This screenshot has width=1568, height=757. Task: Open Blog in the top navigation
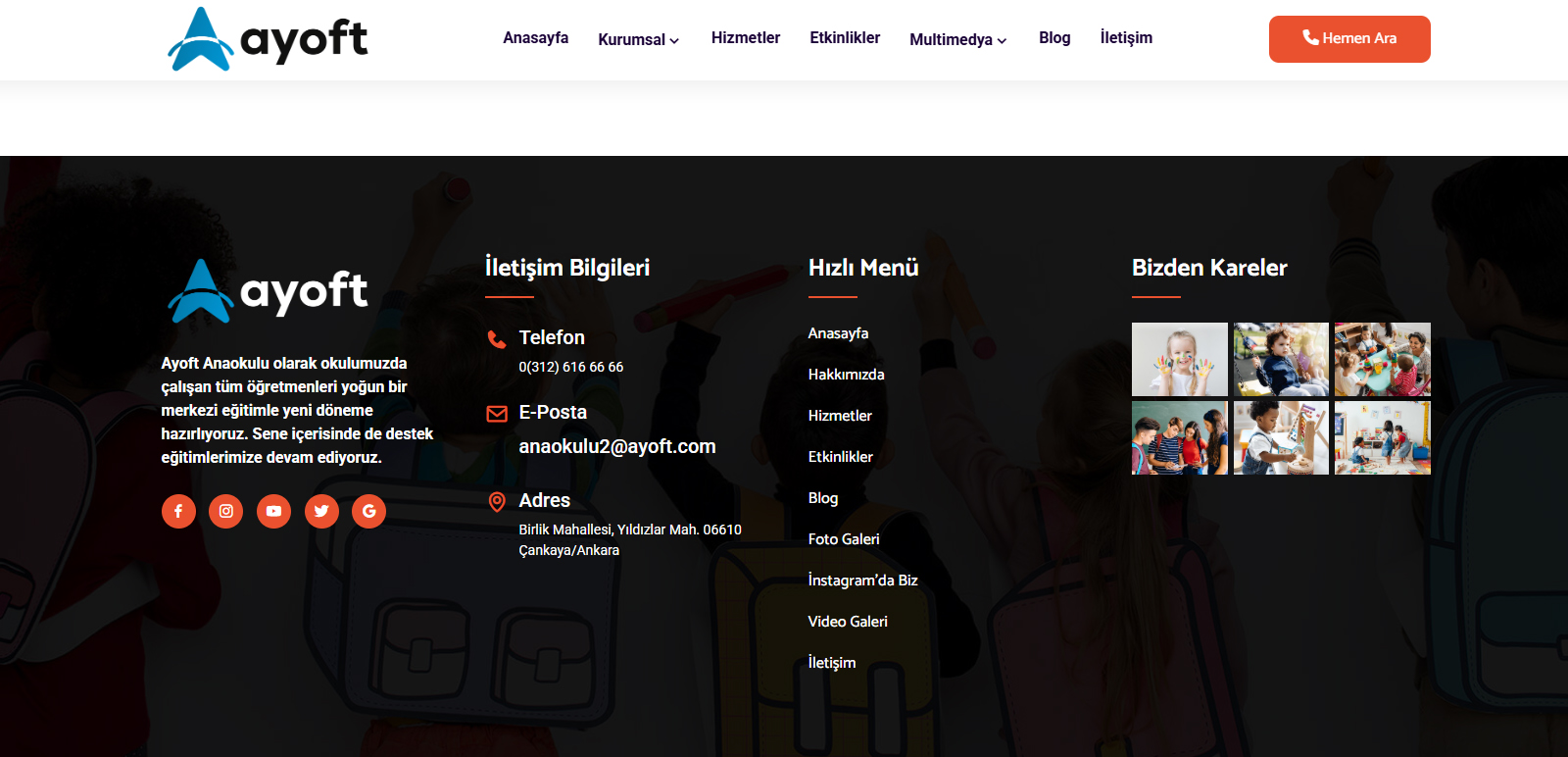point(1053,37)
